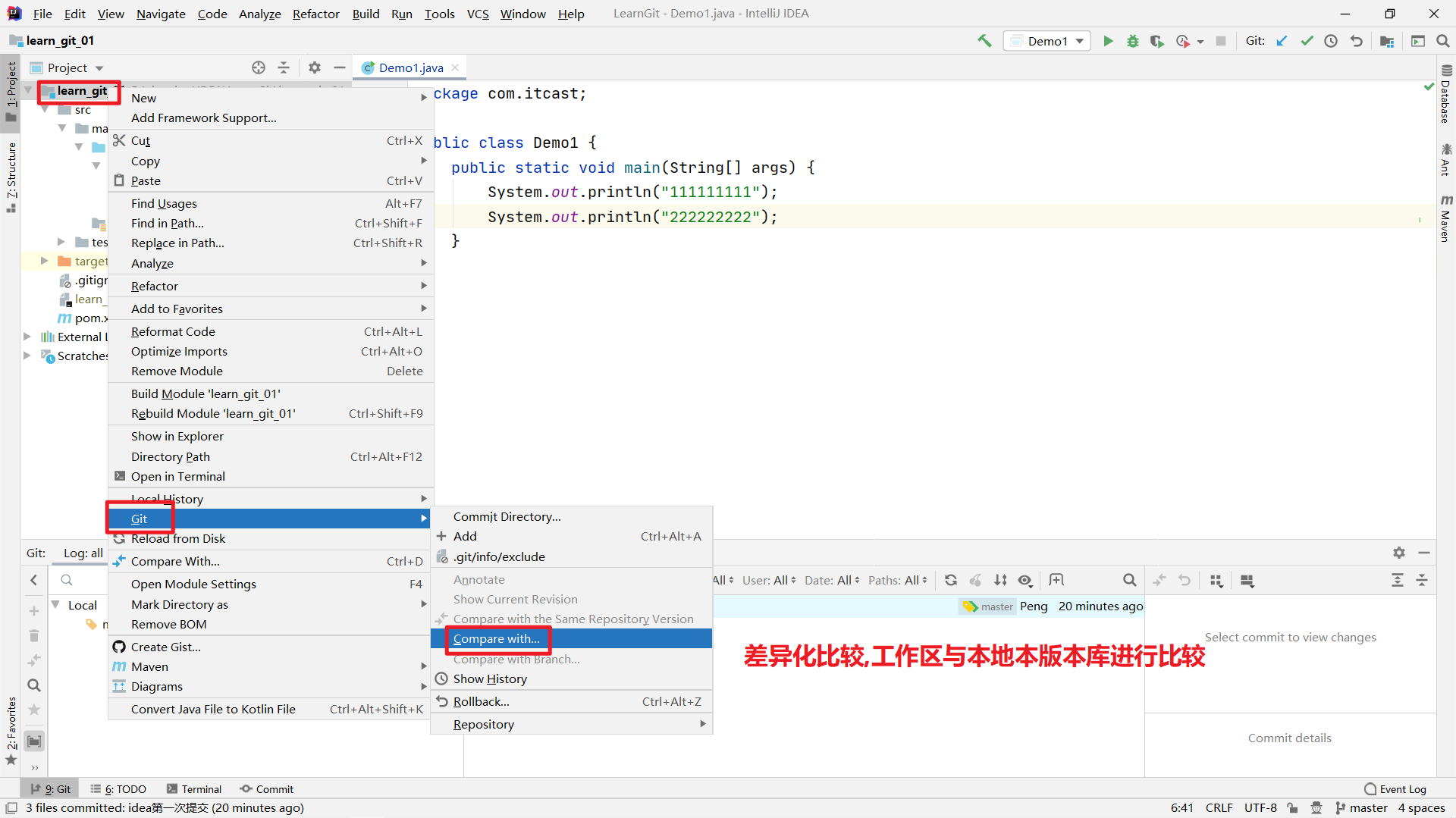
Task: Open the Maven tool window
Action: pyautogui.click(x=1446, y=218)
